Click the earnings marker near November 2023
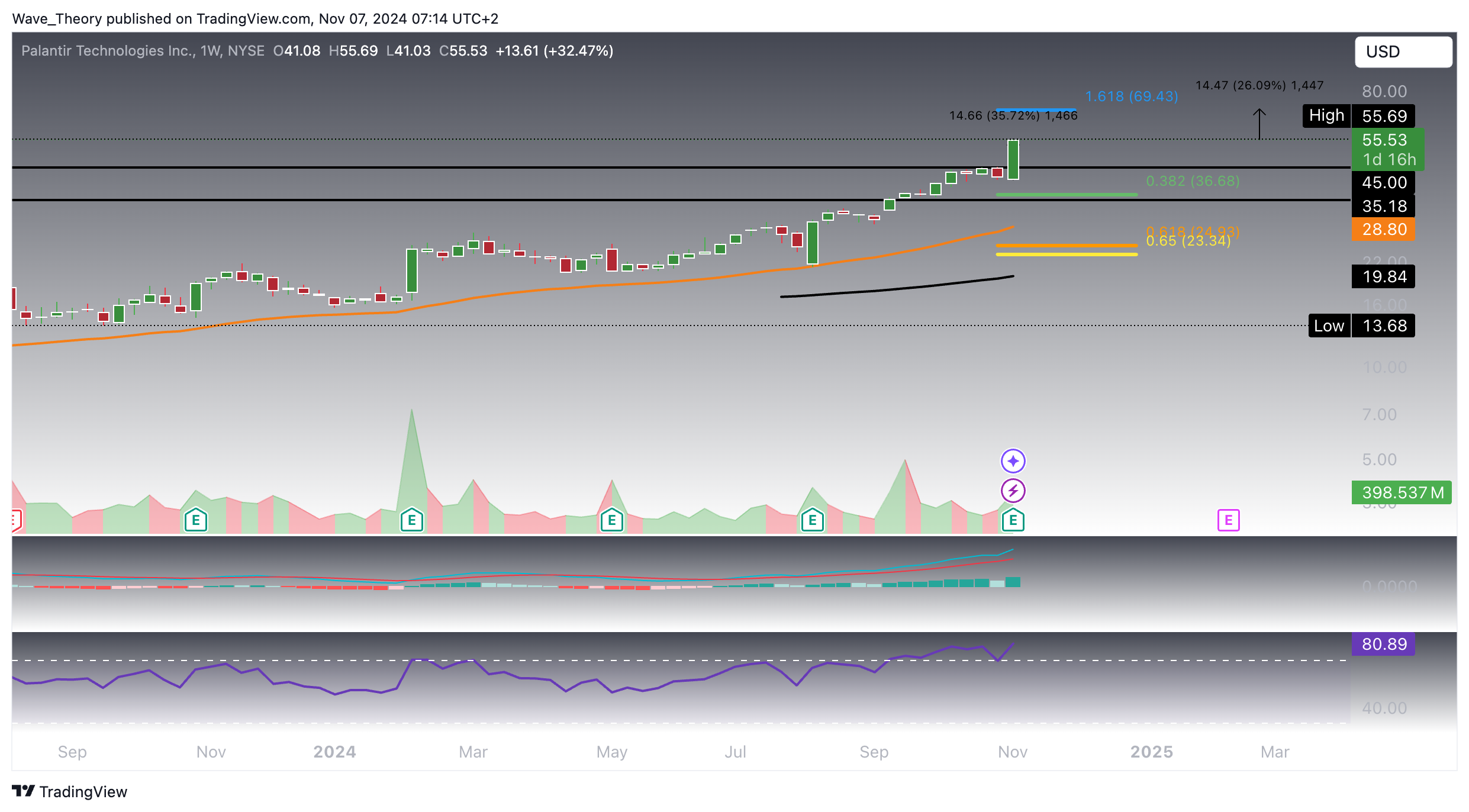Screen dimensions: 1469x812 [195, 520]
